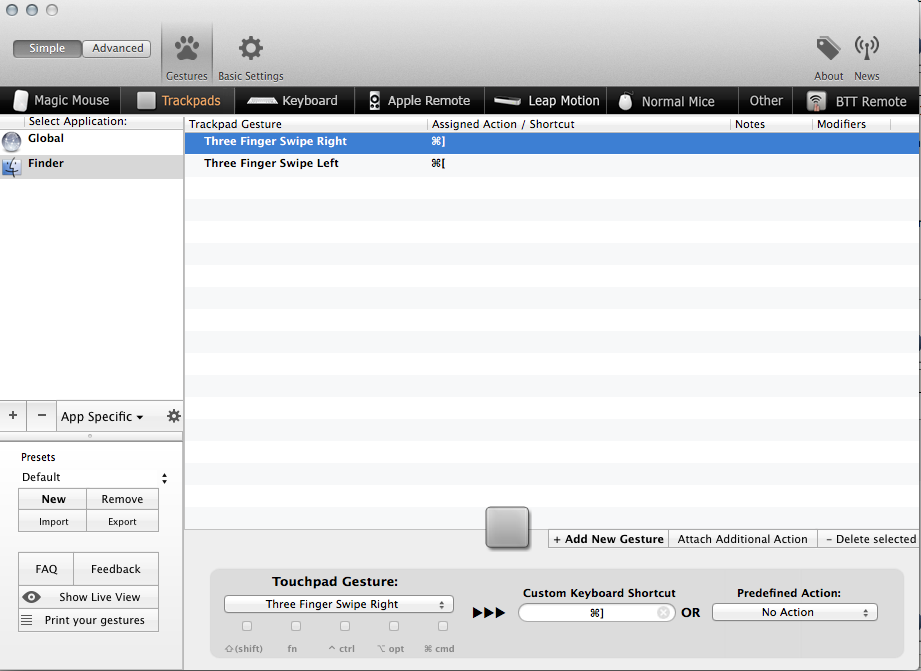921x671 pixels.
Task: Switch to the Normal Mice tab
Action: click(672, 100)
